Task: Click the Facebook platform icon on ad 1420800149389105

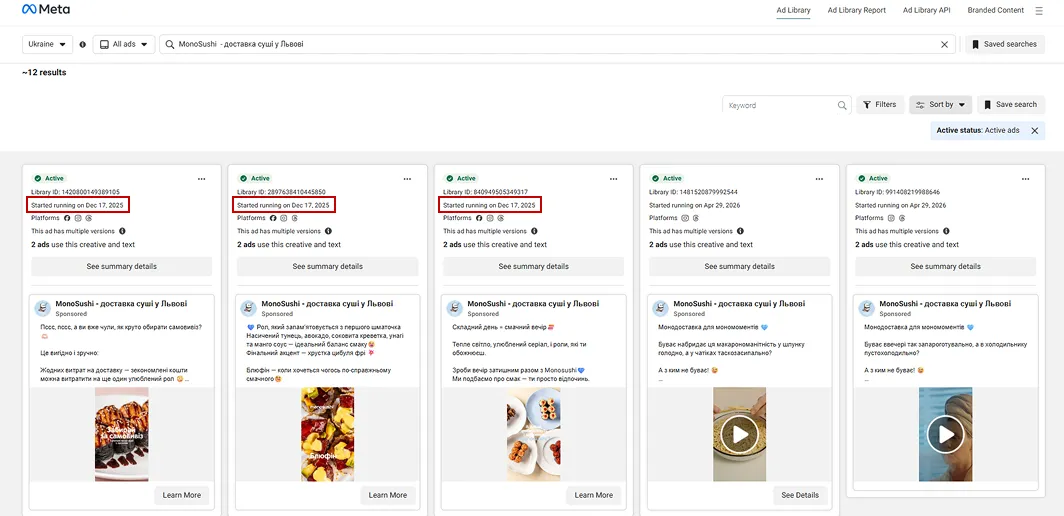Action: pos(67,218)
